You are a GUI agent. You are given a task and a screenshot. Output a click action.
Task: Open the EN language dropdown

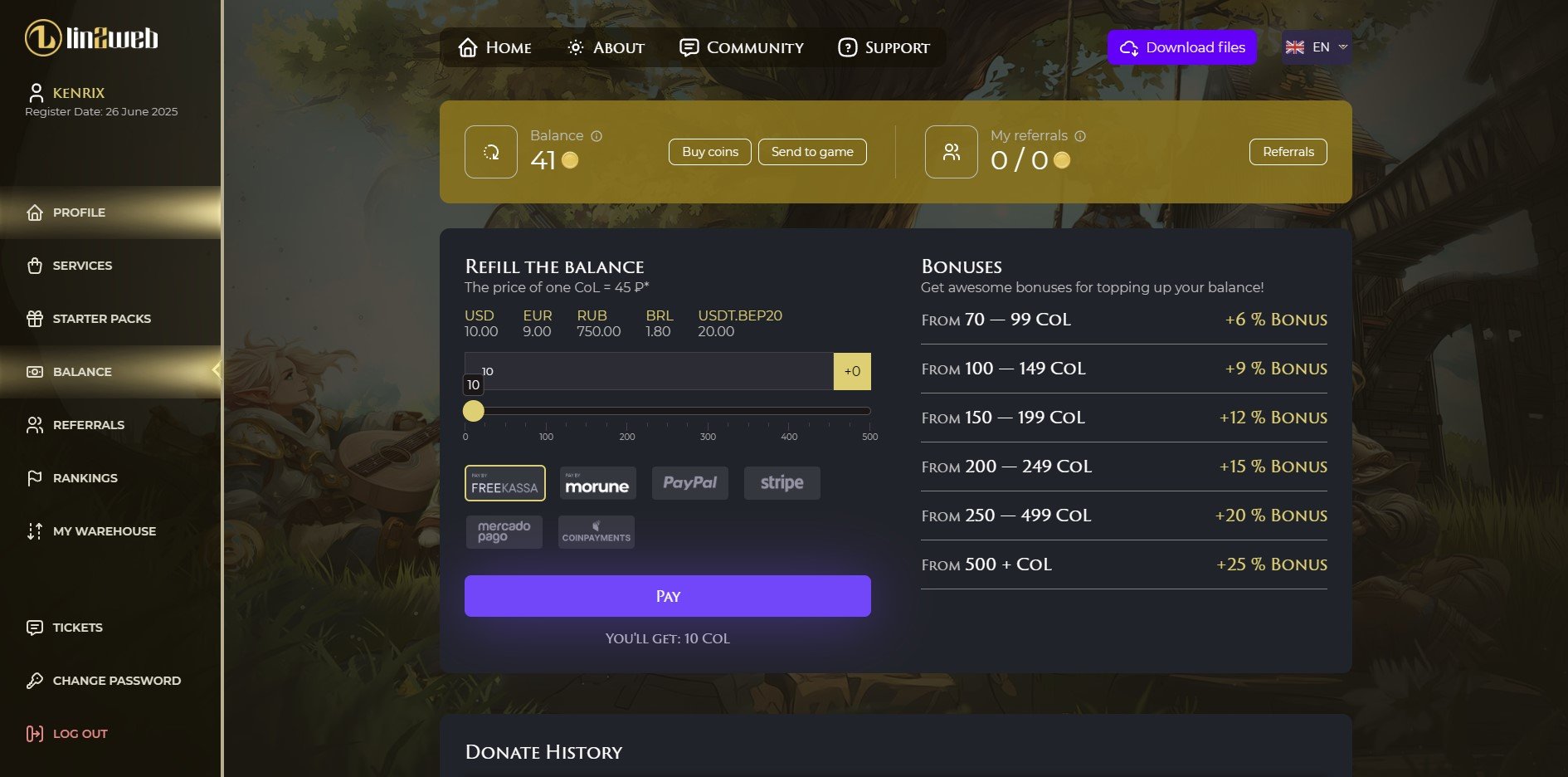[x=1317, y=47]
